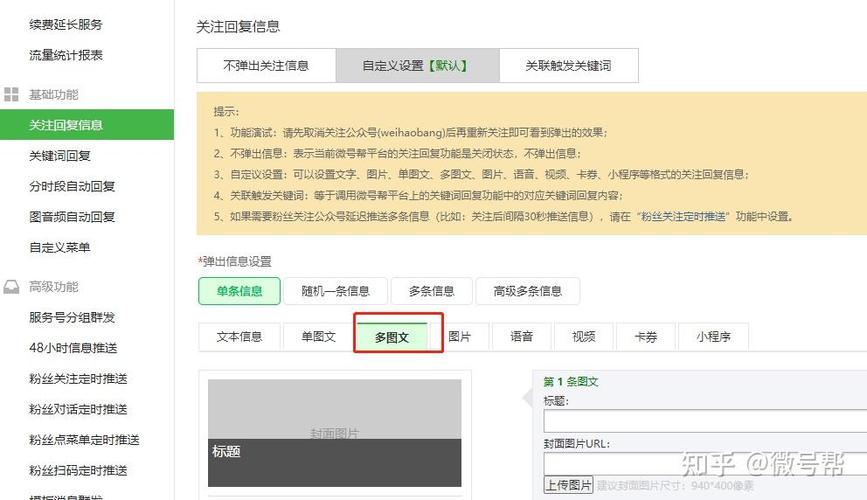867x500 pixels.
Task: Open 服务号分组群发 sidebar item
Action: [72, 317]
